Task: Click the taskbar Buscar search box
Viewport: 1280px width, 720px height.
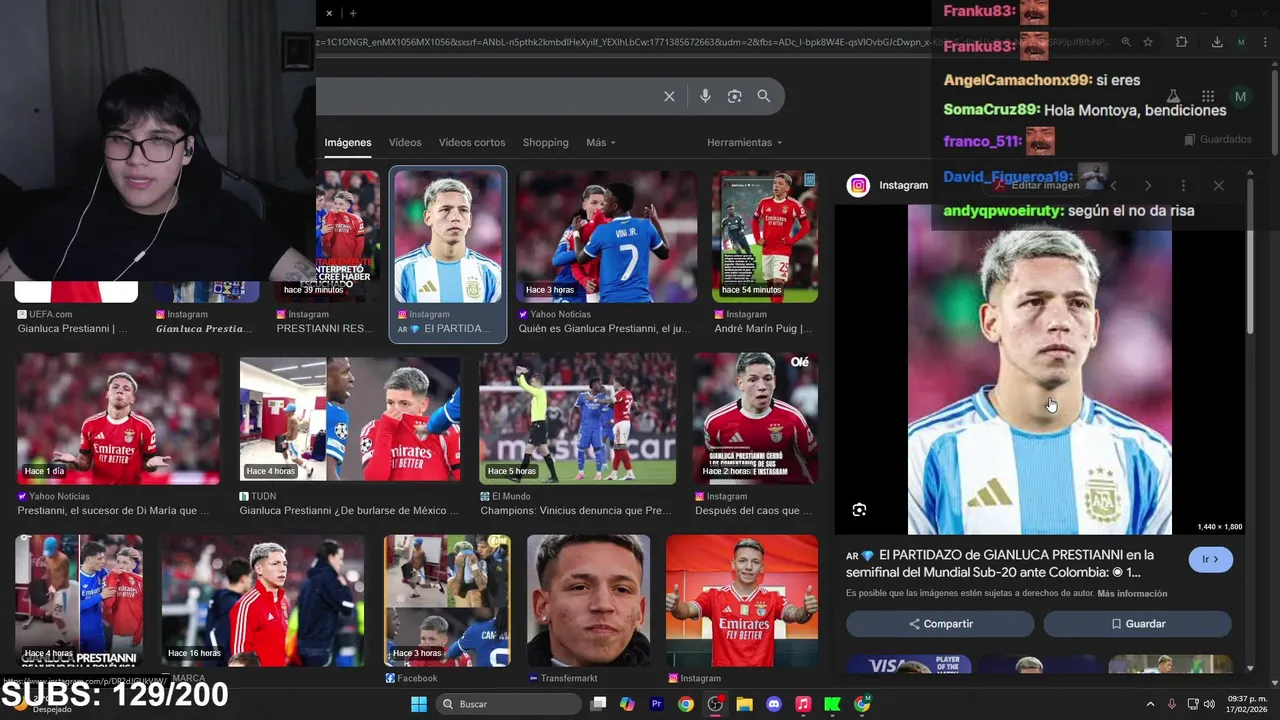Action: [x=507, y=704]
